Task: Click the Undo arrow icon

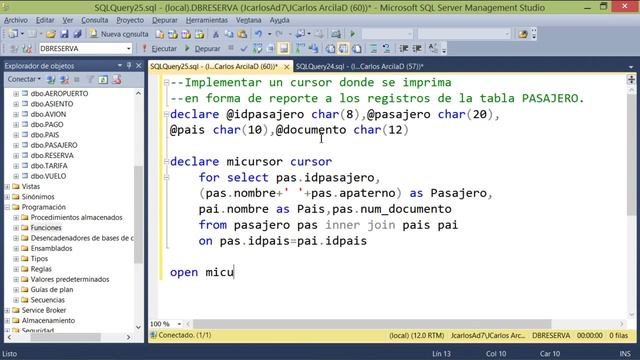Action: (258, 34)
